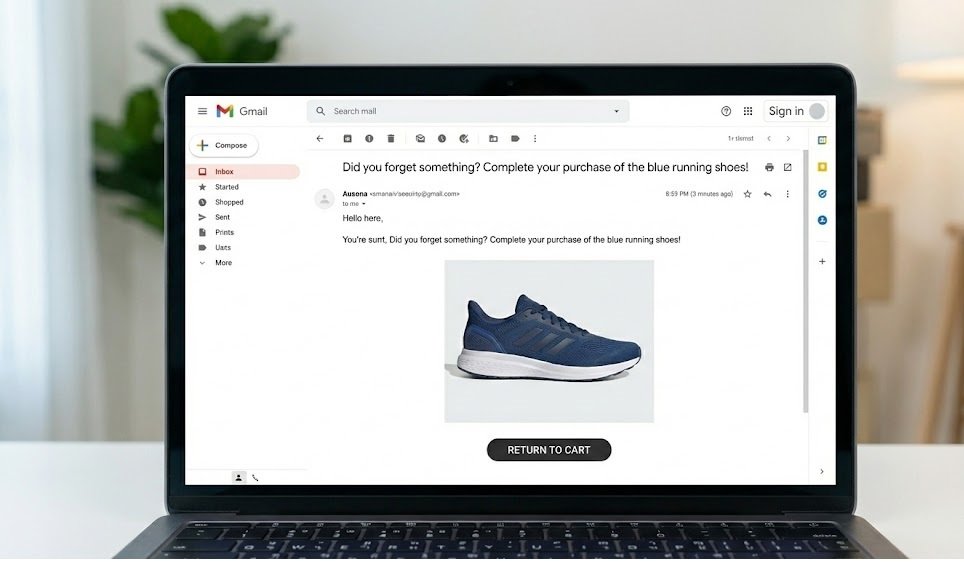Go to the newer message arrow

(x=768, y=139)
